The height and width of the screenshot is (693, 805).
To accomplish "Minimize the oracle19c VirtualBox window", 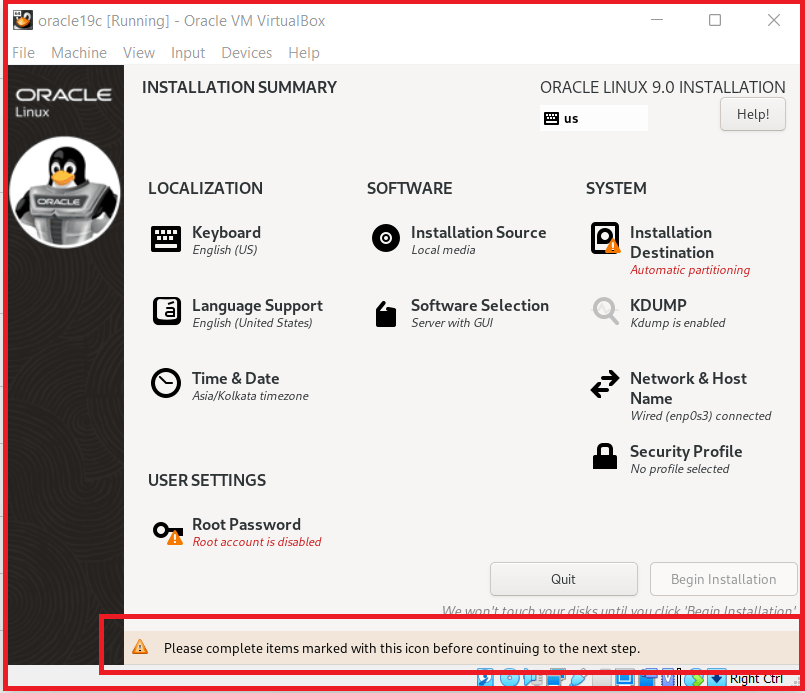I will coord(657,20).
